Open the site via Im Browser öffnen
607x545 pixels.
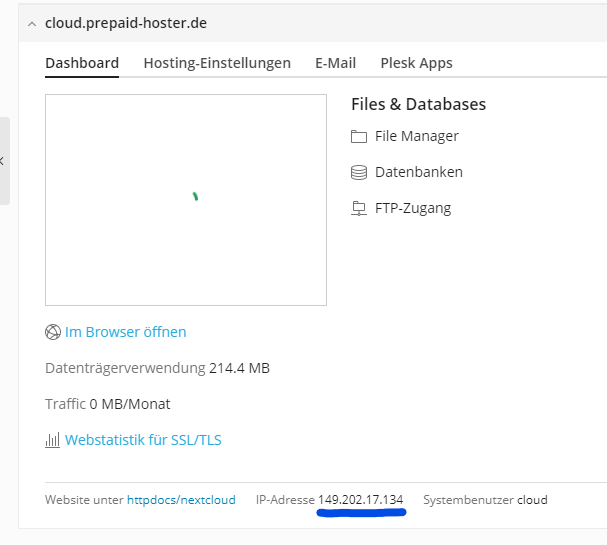tap(125, 332)
